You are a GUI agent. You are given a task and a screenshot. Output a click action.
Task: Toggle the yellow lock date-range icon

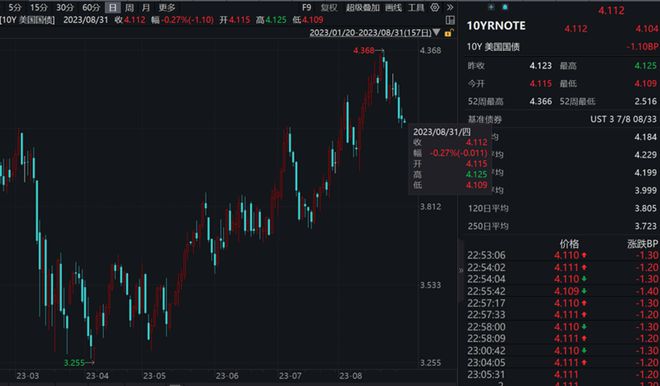[449, 33]
